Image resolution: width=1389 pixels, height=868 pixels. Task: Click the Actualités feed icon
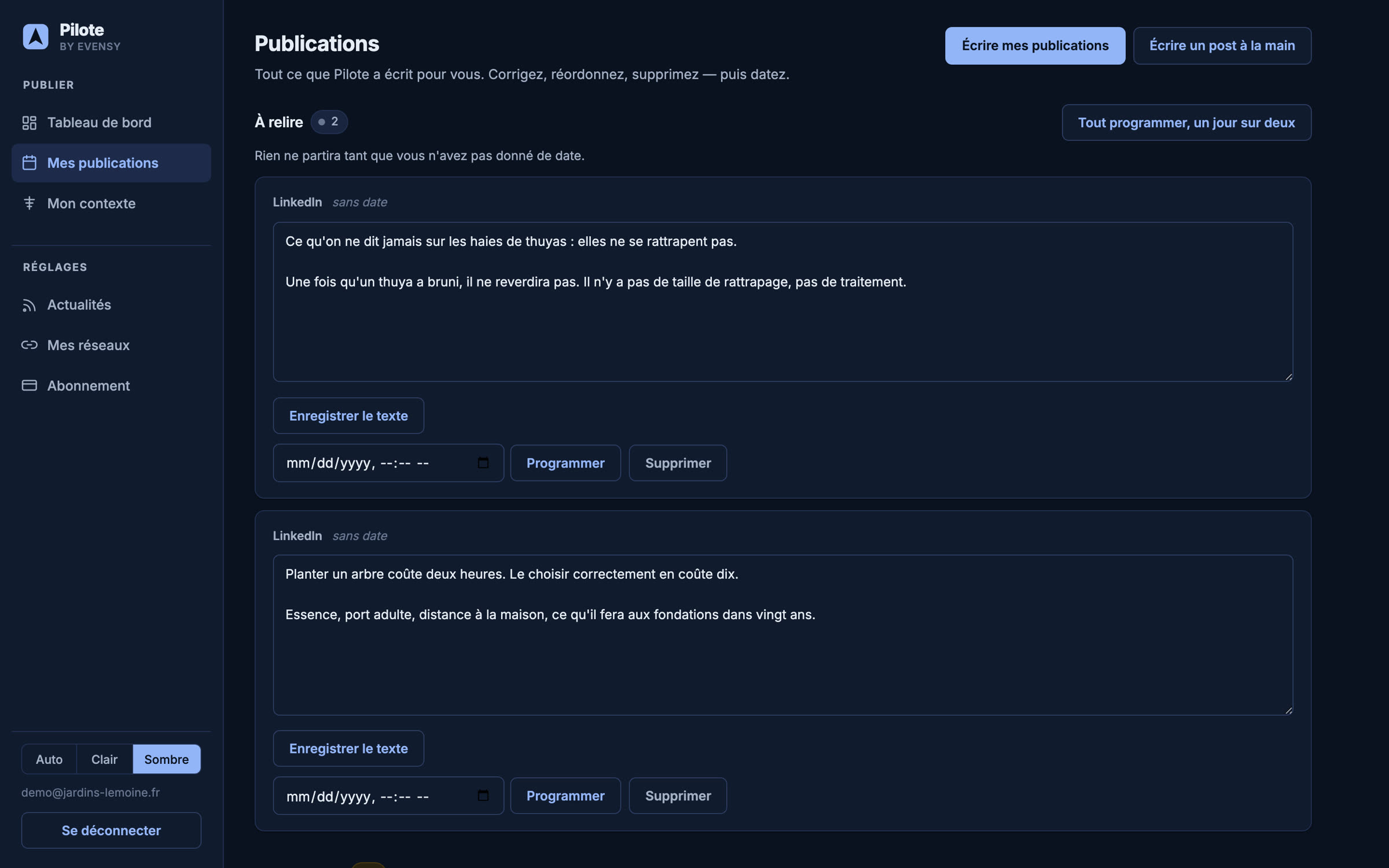coord(30,305)
